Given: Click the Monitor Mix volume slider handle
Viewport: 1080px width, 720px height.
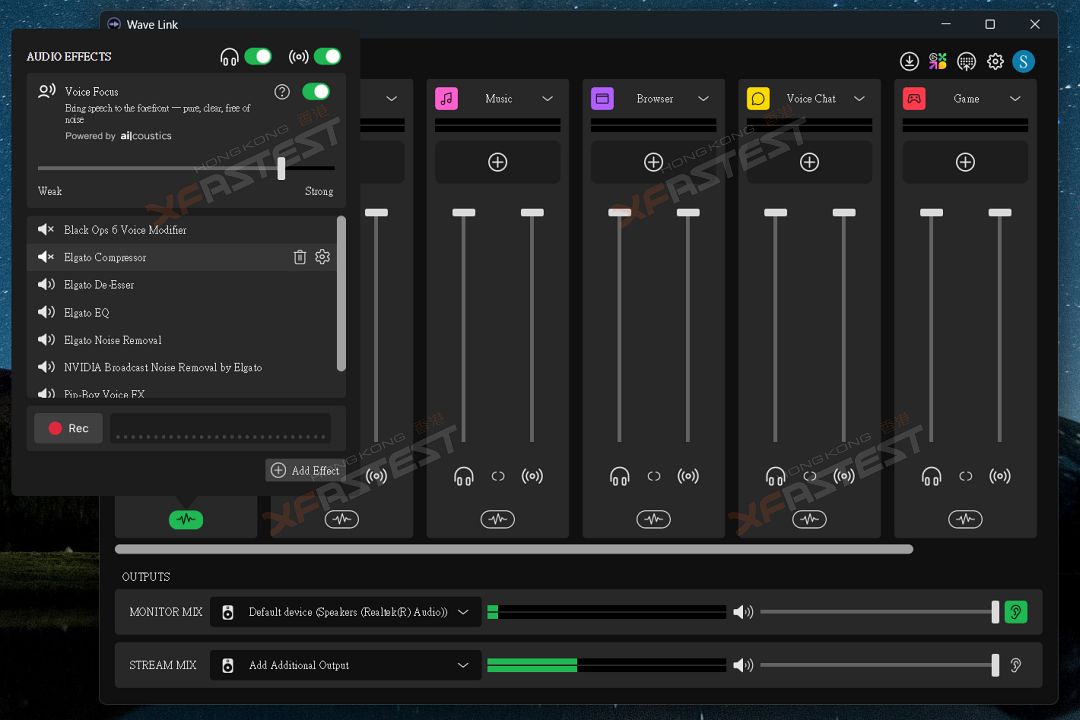Looking at the screenshot, I should tap(995, 612).
